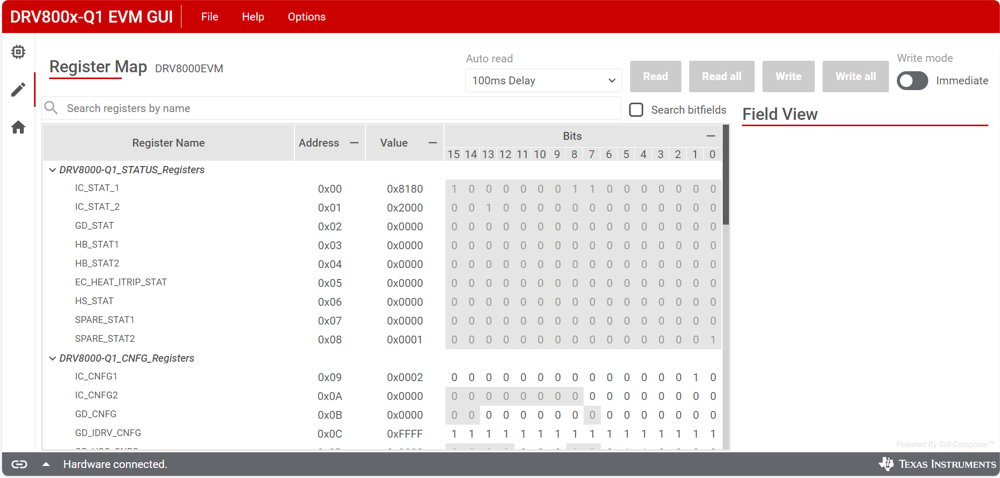Go to the Home icon in sidebar
Image resolution: width=1000 pixels, height=478 pixels.
coord(18,127)
